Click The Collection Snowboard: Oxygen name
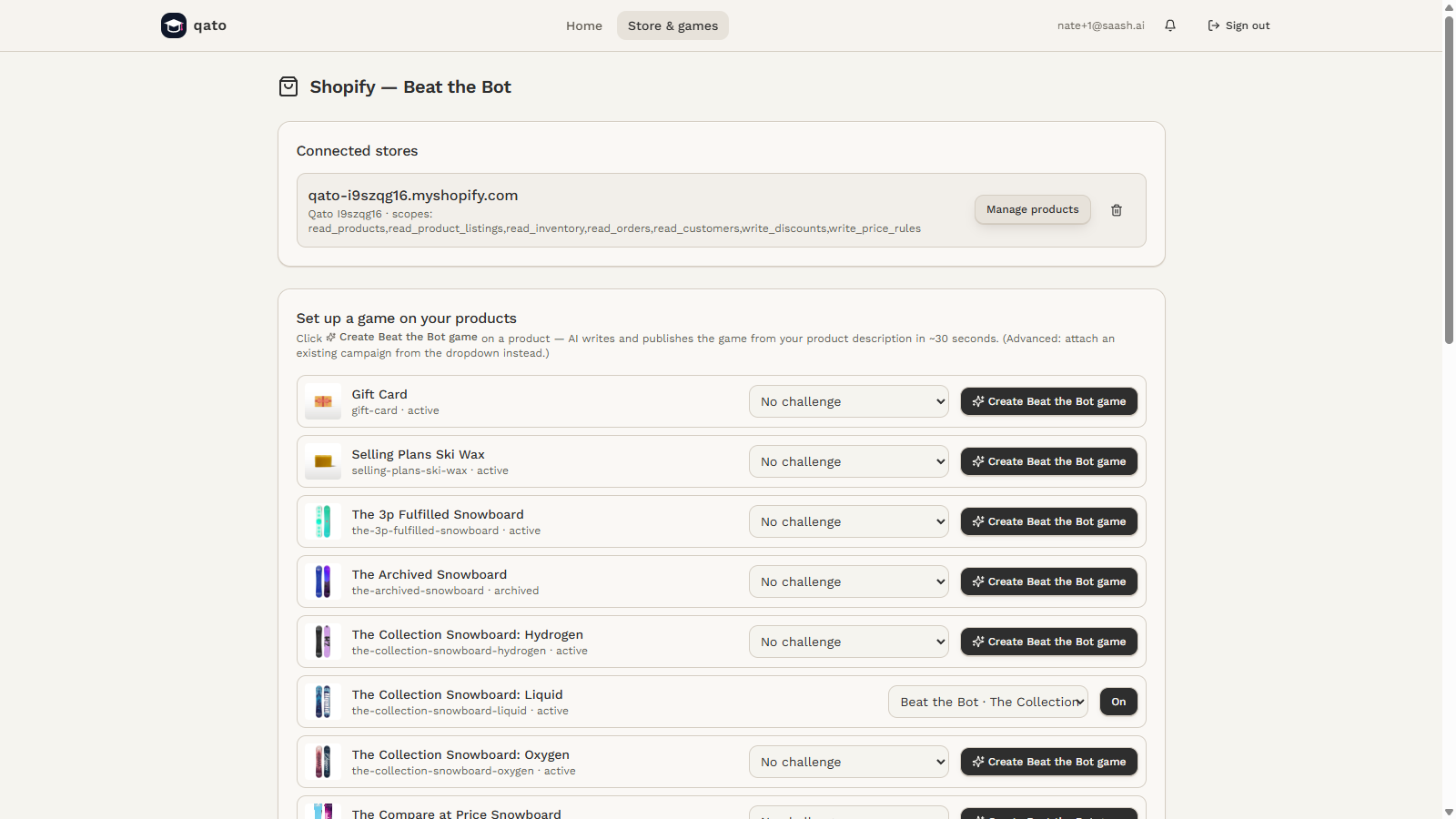This screenshot has height=819, width=1456. (460, 754)
